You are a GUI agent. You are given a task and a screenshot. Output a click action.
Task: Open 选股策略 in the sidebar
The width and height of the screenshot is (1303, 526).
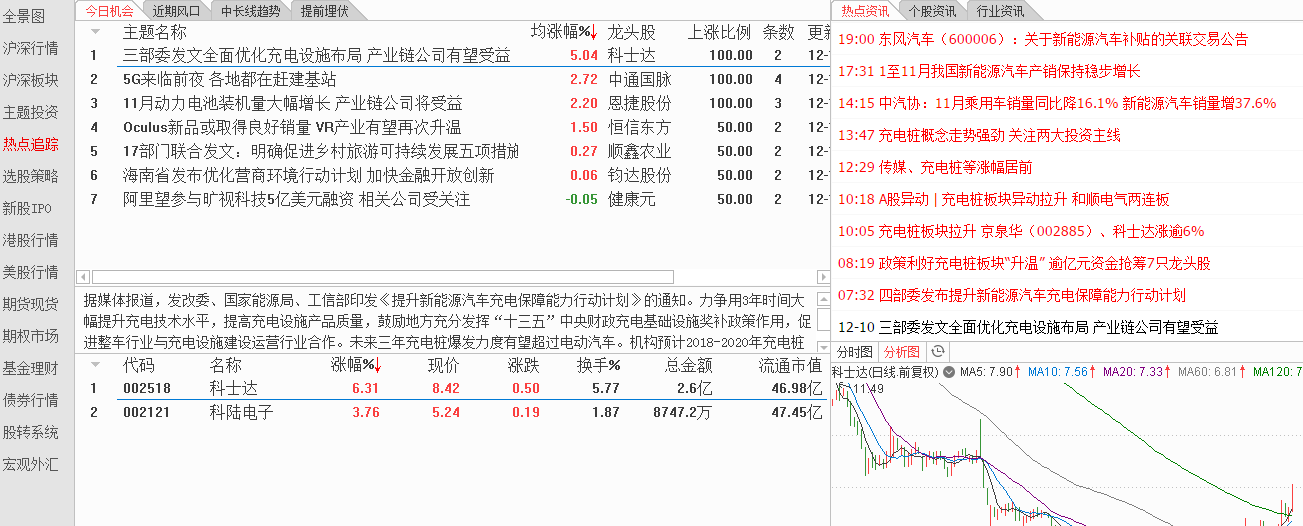(x=30, y=176)
